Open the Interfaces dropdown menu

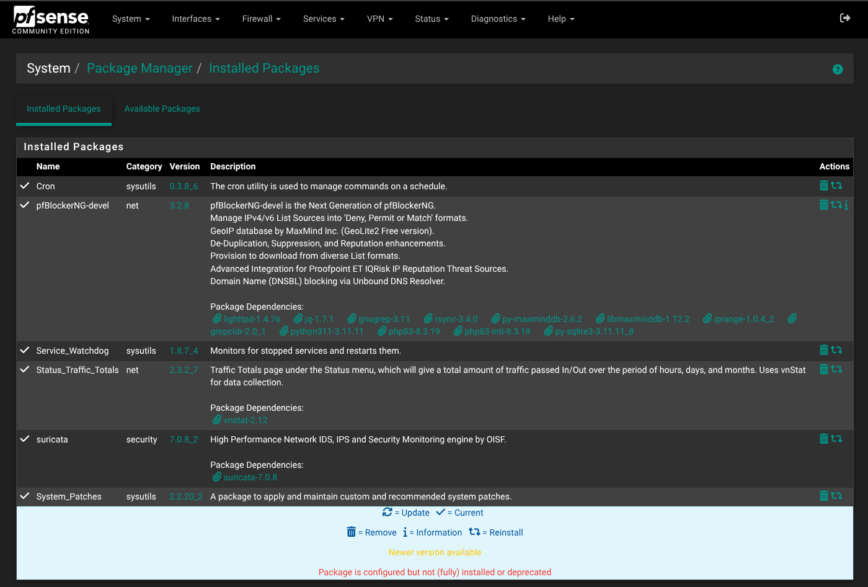pyautogui.click(x=195, y=19)
